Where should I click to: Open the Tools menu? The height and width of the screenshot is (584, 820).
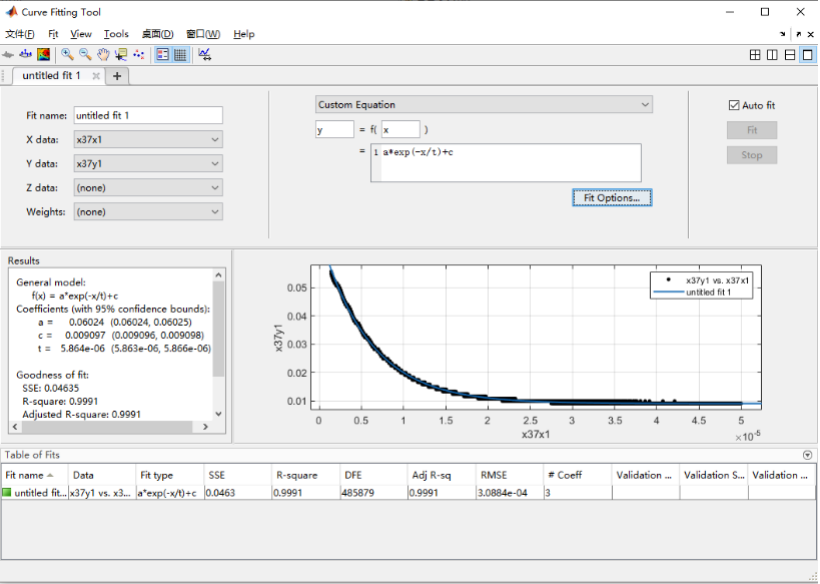point(116,34)
